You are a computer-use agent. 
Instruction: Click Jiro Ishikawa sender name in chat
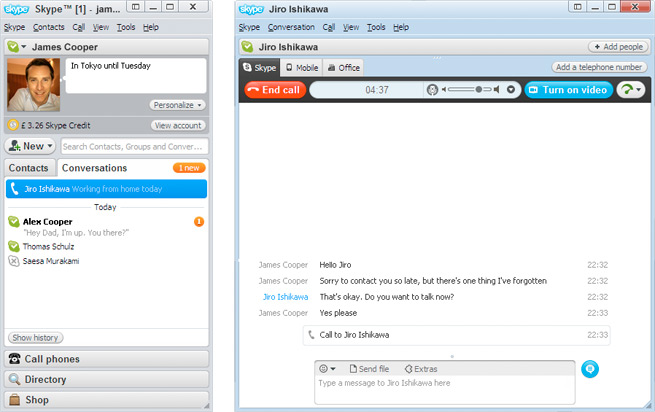[285, 297]
